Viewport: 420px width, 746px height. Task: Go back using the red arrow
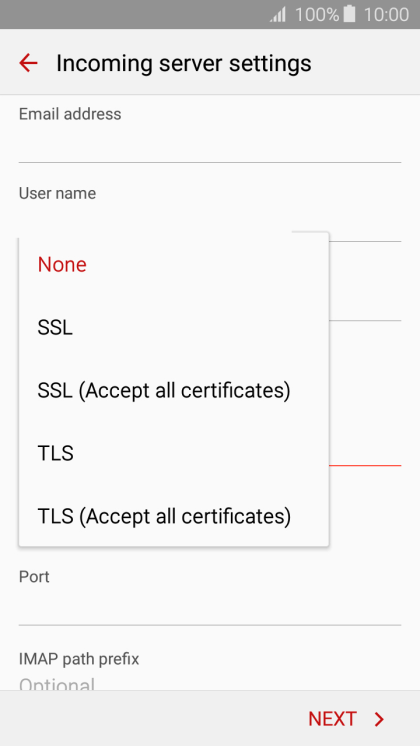pyautogui.click(x=28, y=63)
